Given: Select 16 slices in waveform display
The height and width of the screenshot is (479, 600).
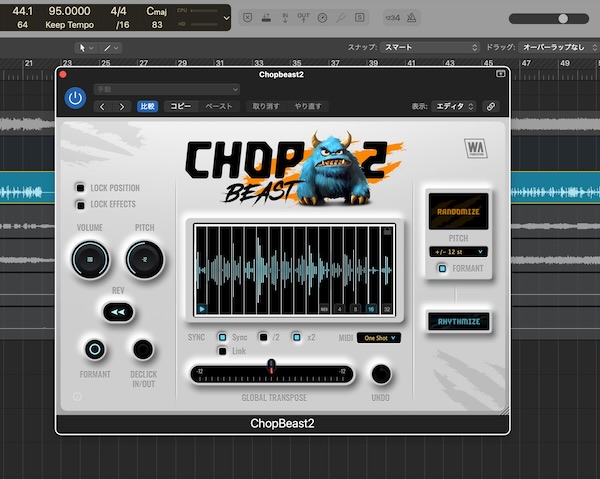Looking at the screenshot, I should pos(371,309).
